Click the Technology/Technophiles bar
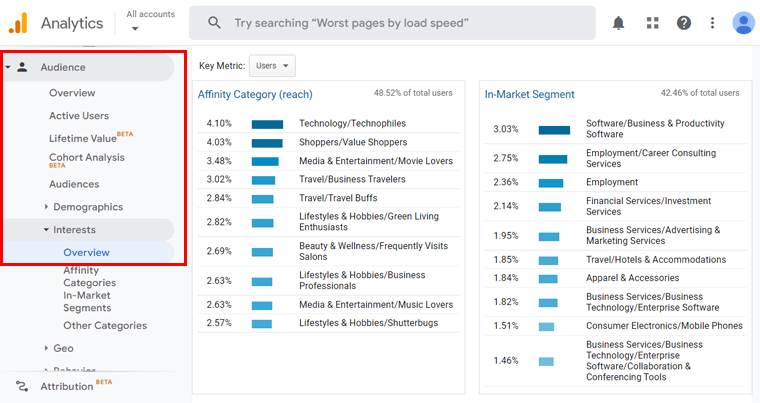This screenshot has height=403, width=760. click(x=267, y=124)
